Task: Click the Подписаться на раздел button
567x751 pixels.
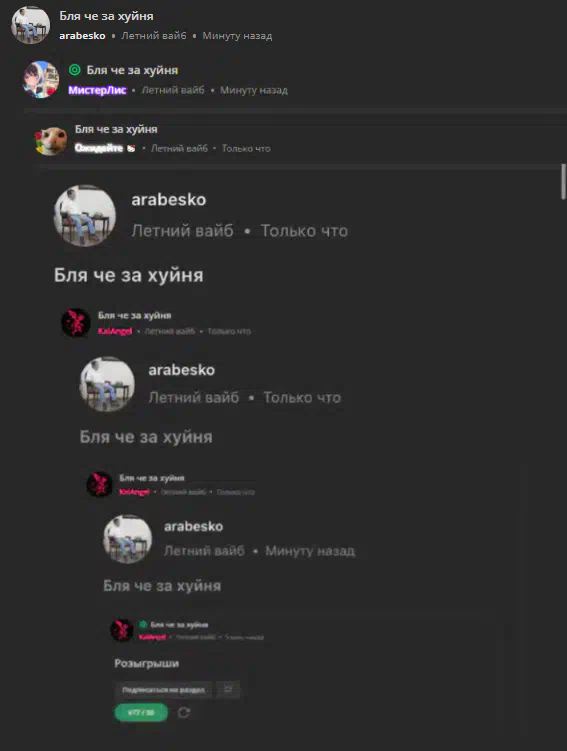Action: pyautogui.click(x=163, y=690)
